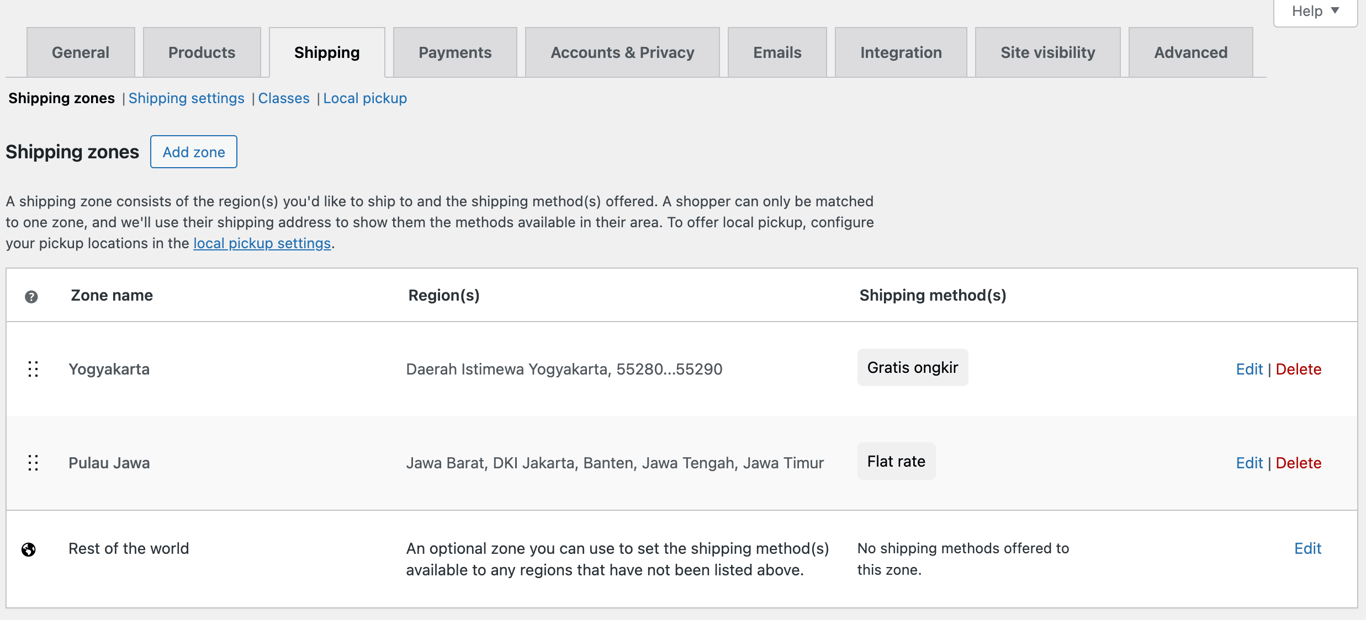Go to the Products tab

[x=201, y=51]
